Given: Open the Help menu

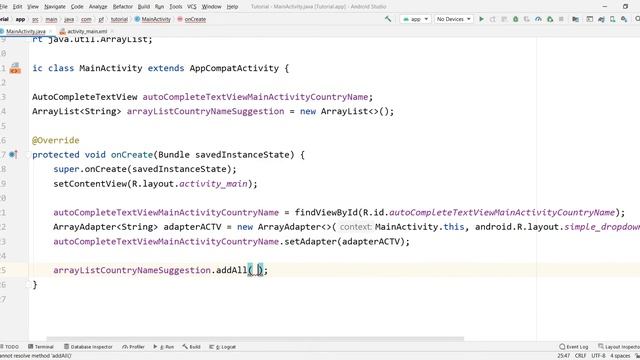Looking at the screenshot, I should [x=232, y=7].
